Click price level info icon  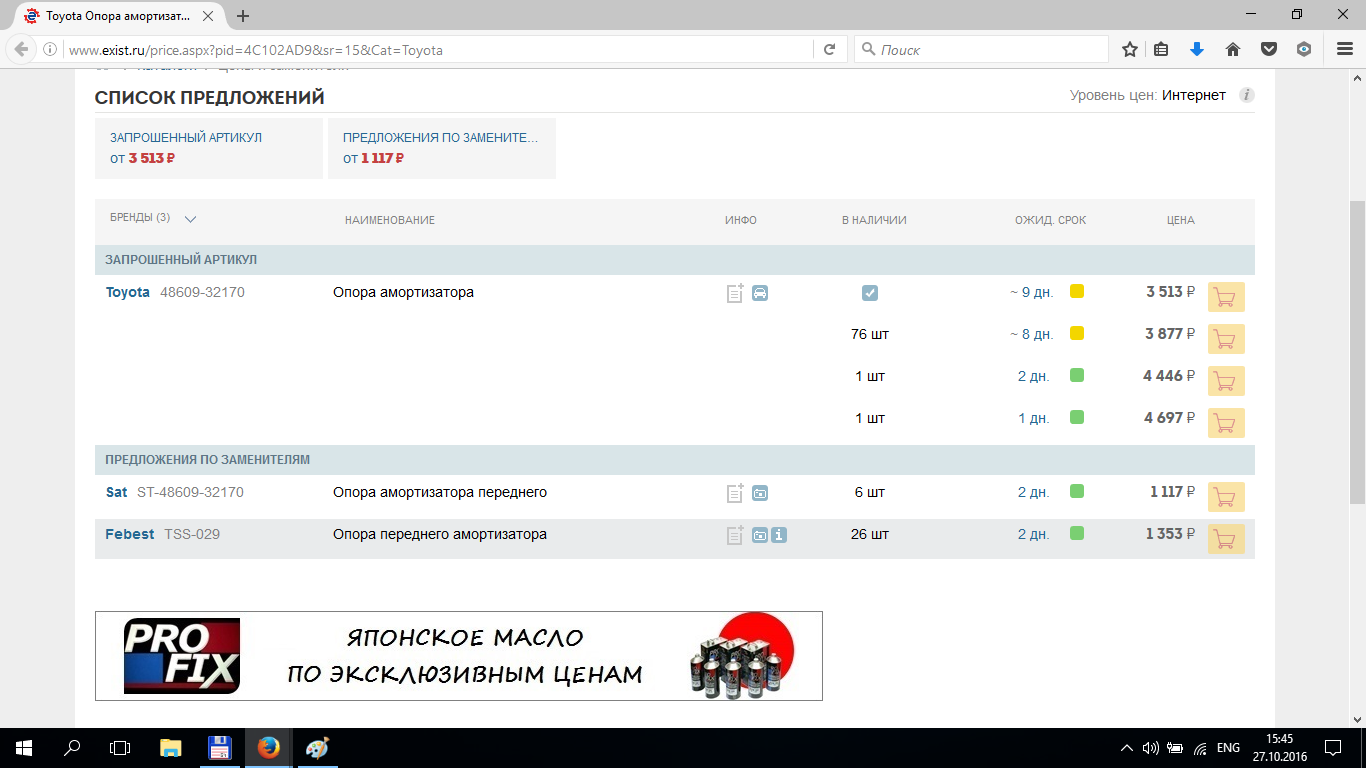tap(1246, 95)
